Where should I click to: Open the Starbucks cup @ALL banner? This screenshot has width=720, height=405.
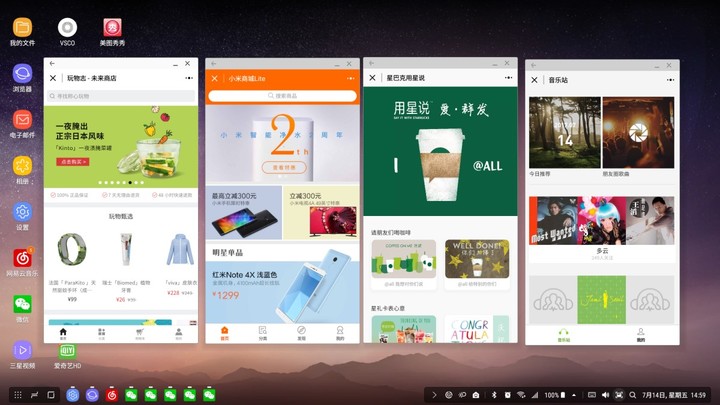440,152
